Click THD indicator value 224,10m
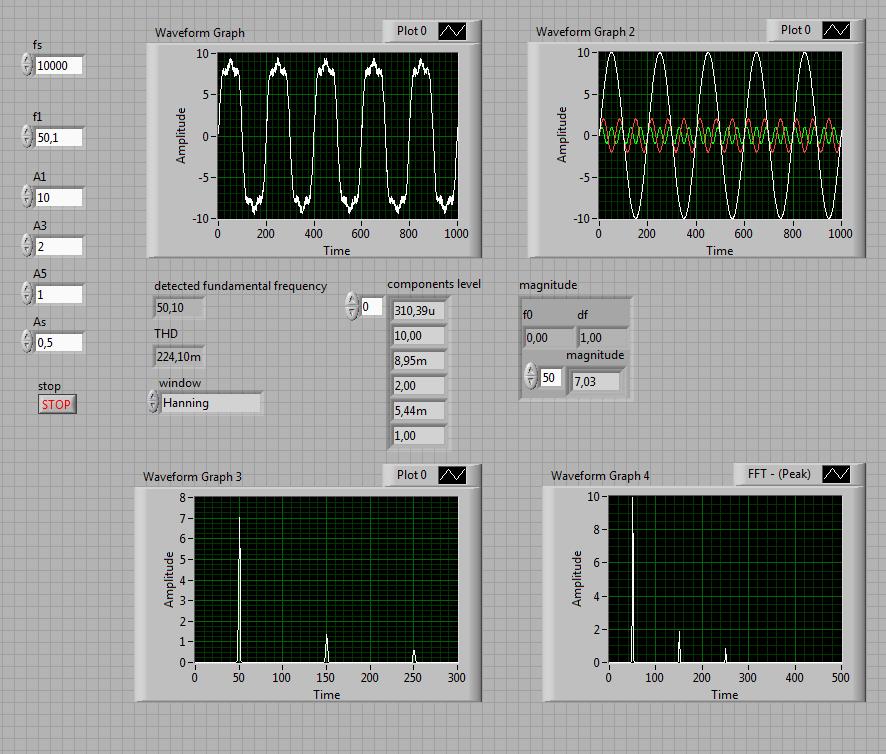This screenshot has width=886, height=754. (179, 357)
